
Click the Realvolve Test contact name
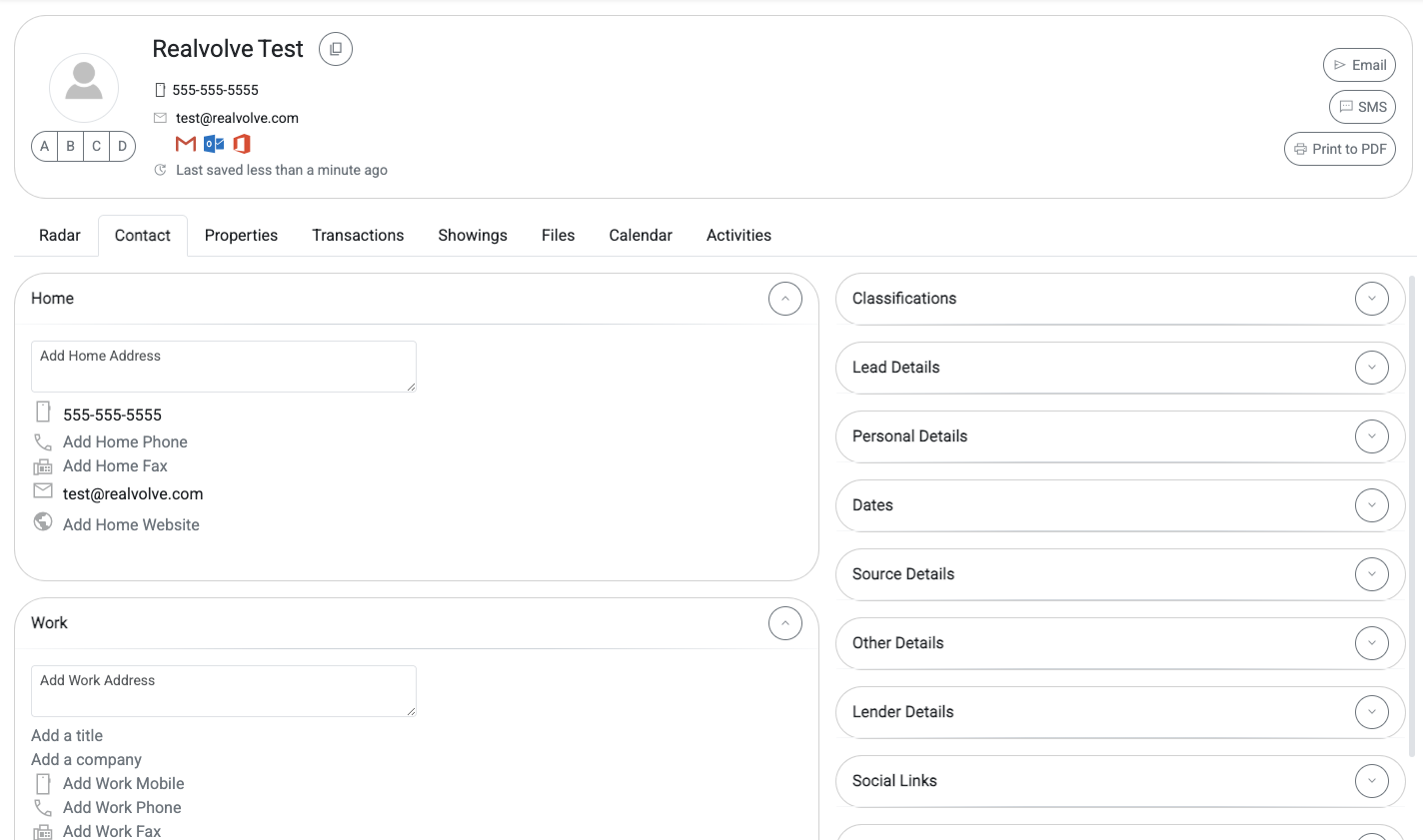point(228,49)
